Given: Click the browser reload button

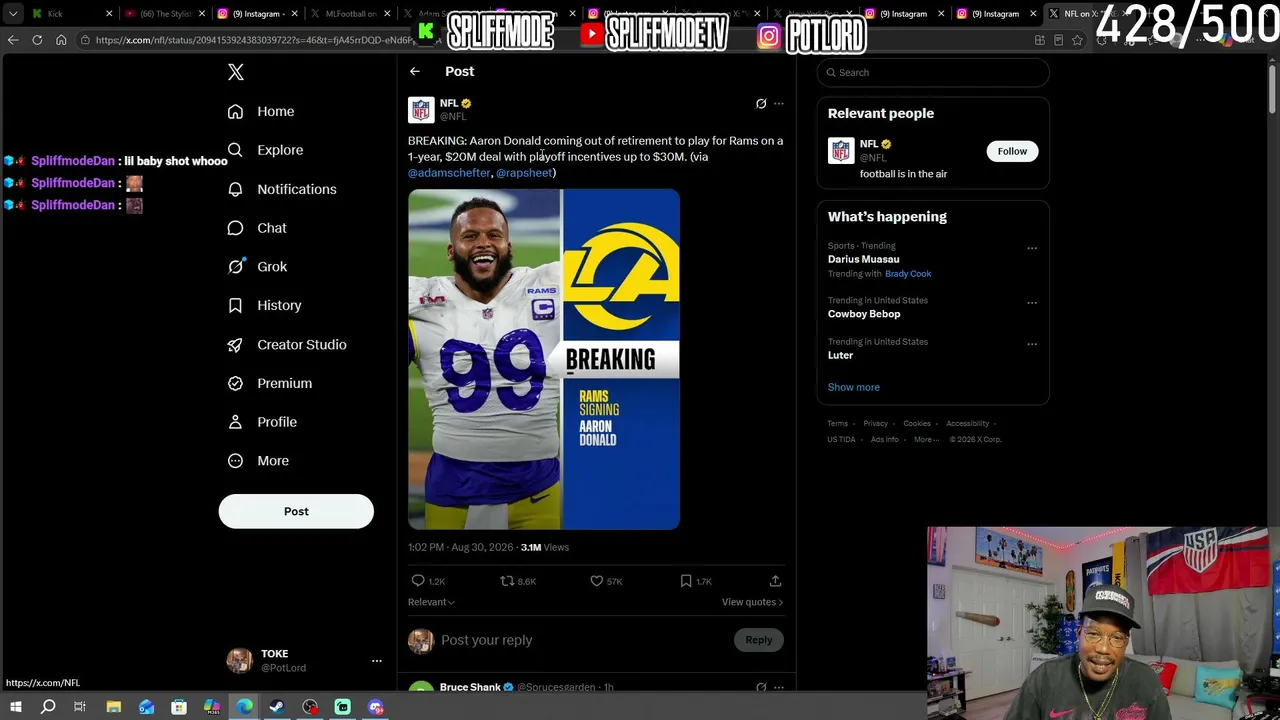Looking at the screenshot, I should 37,40.
